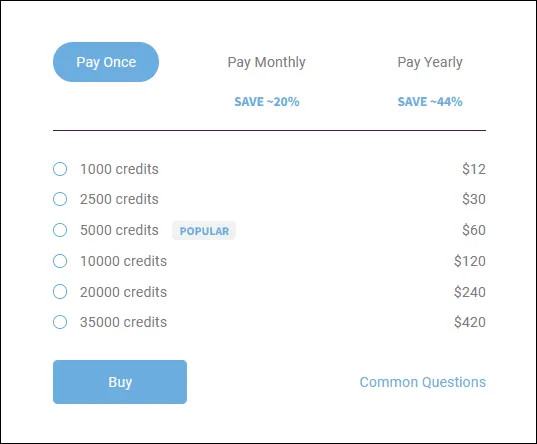Pick the 35000 credits radio button
The height and width of the screenshot is (444, 537).
pyautogui.click(x=60, y=322)
